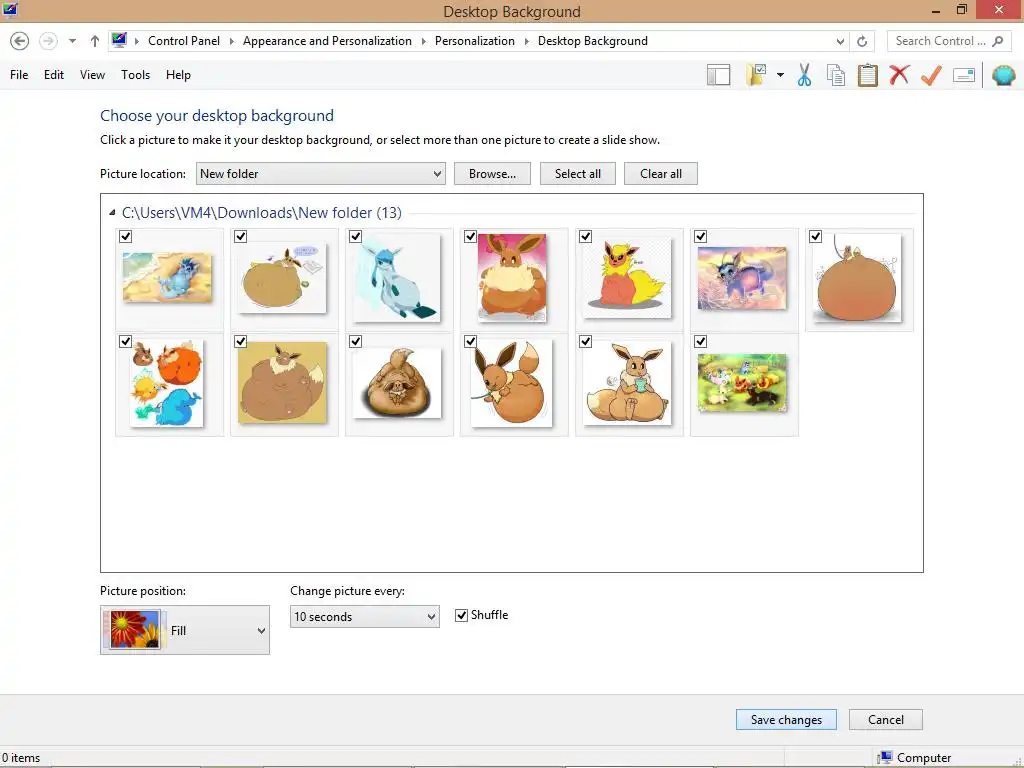This screenshot has height=768, width=1024.
Task: Click the search magnifier icon
Action: click(x=997, y=41)
